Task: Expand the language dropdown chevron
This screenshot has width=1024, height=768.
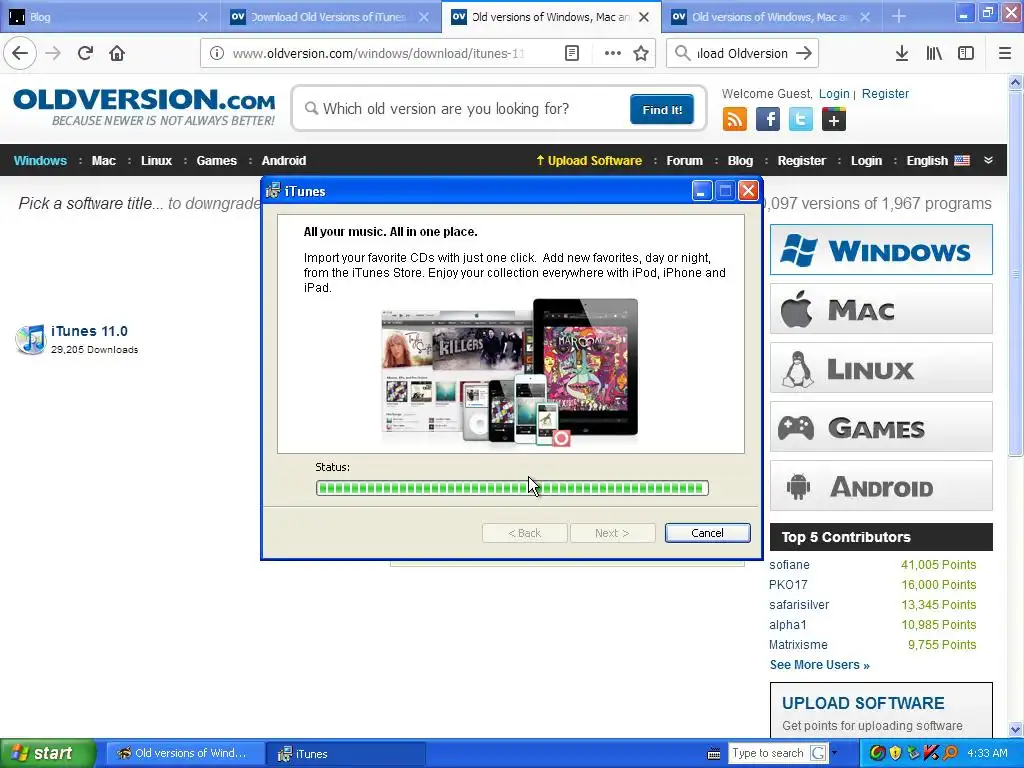Action: pos(988,160)
